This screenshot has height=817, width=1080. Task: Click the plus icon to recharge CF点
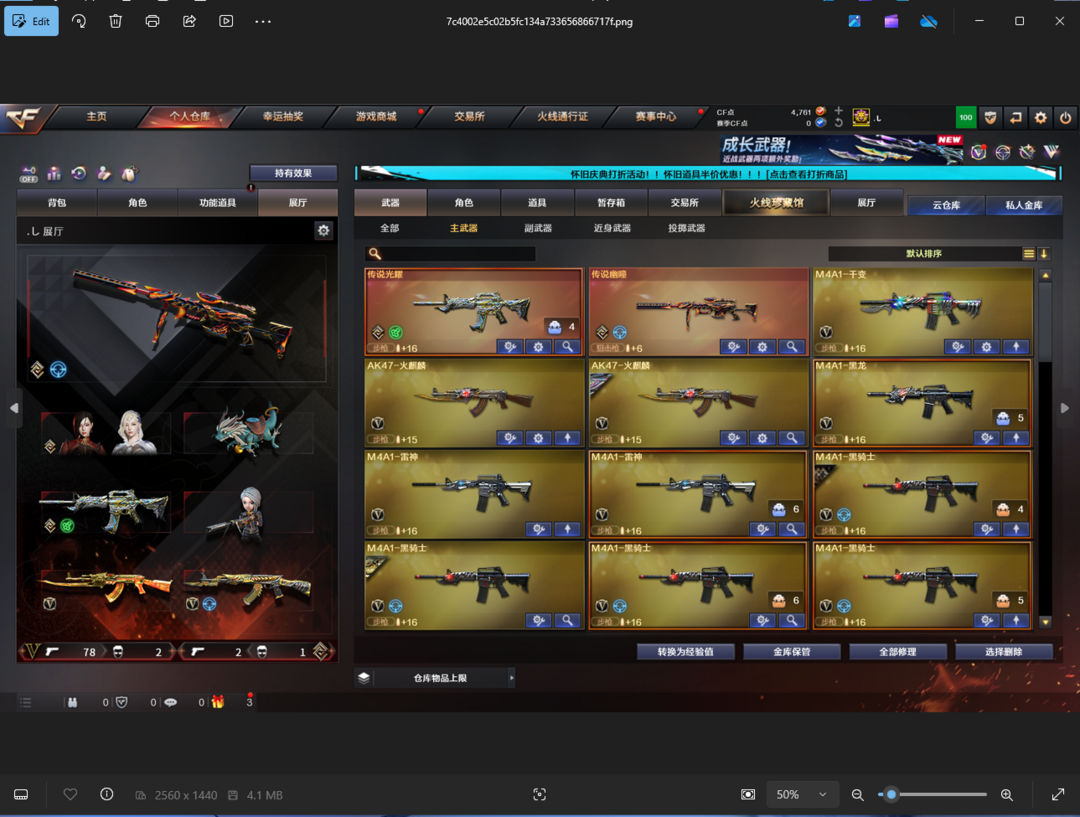click(838, 111)
